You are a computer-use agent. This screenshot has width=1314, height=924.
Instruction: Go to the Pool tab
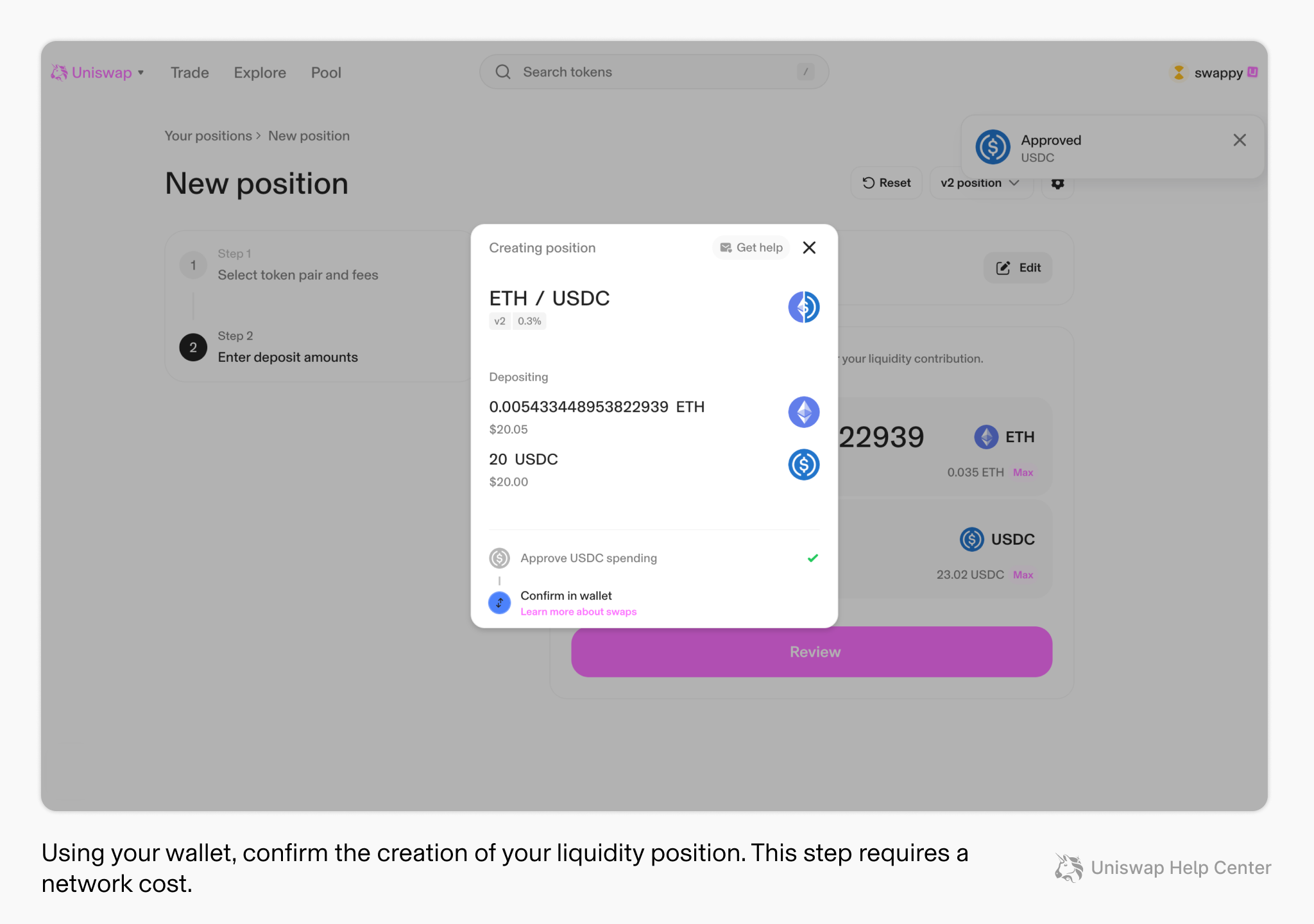tap(326, 73)
